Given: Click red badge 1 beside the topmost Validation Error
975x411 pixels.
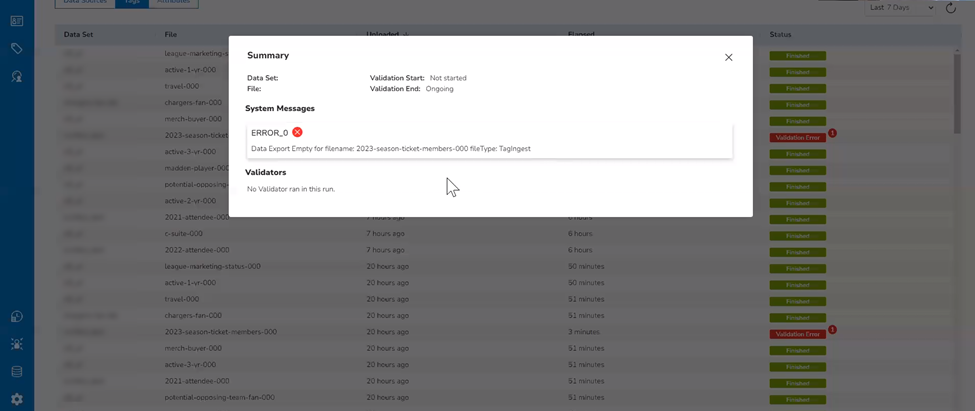Looking at the screenshot, I should pyautogui.click(x=833, y=133).
